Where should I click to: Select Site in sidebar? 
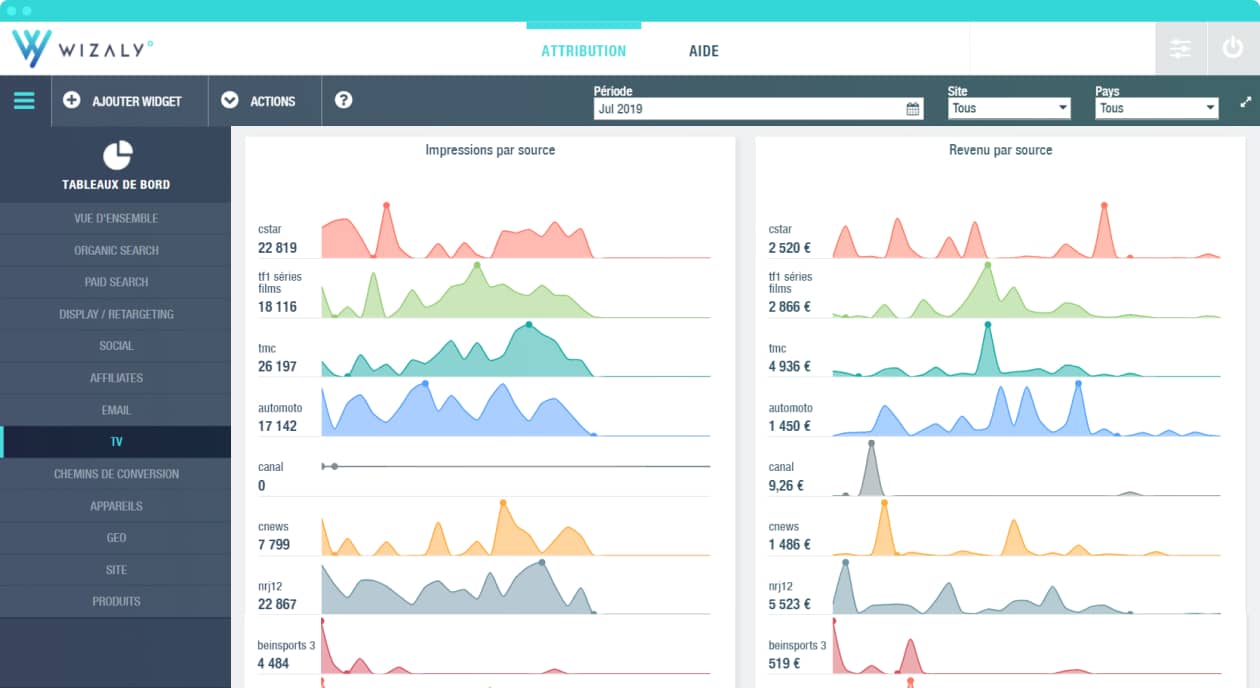point(116,570)
